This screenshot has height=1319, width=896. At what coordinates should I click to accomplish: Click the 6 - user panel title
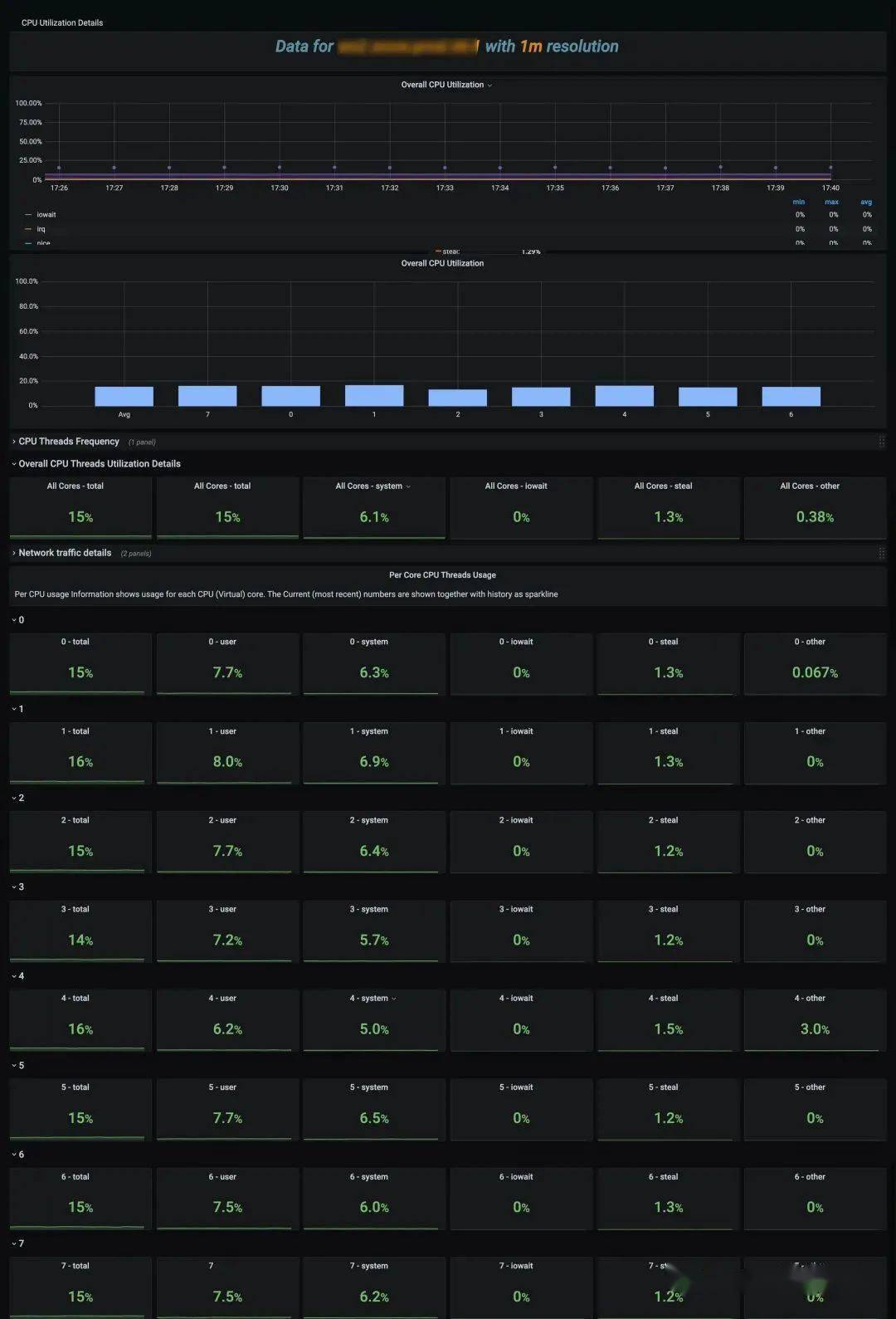222,1177
